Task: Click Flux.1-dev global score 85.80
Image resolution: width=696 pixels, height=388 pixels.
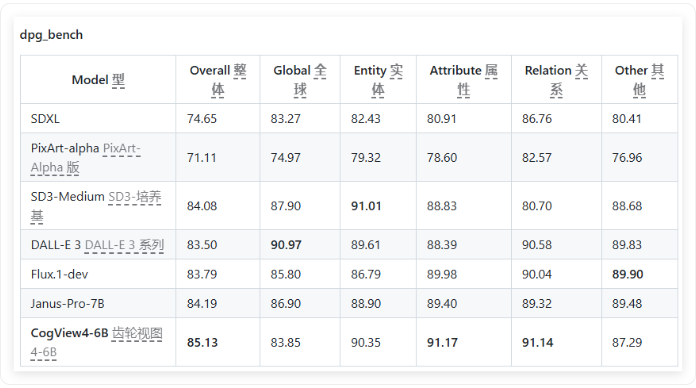Action: tap(286, 274)
